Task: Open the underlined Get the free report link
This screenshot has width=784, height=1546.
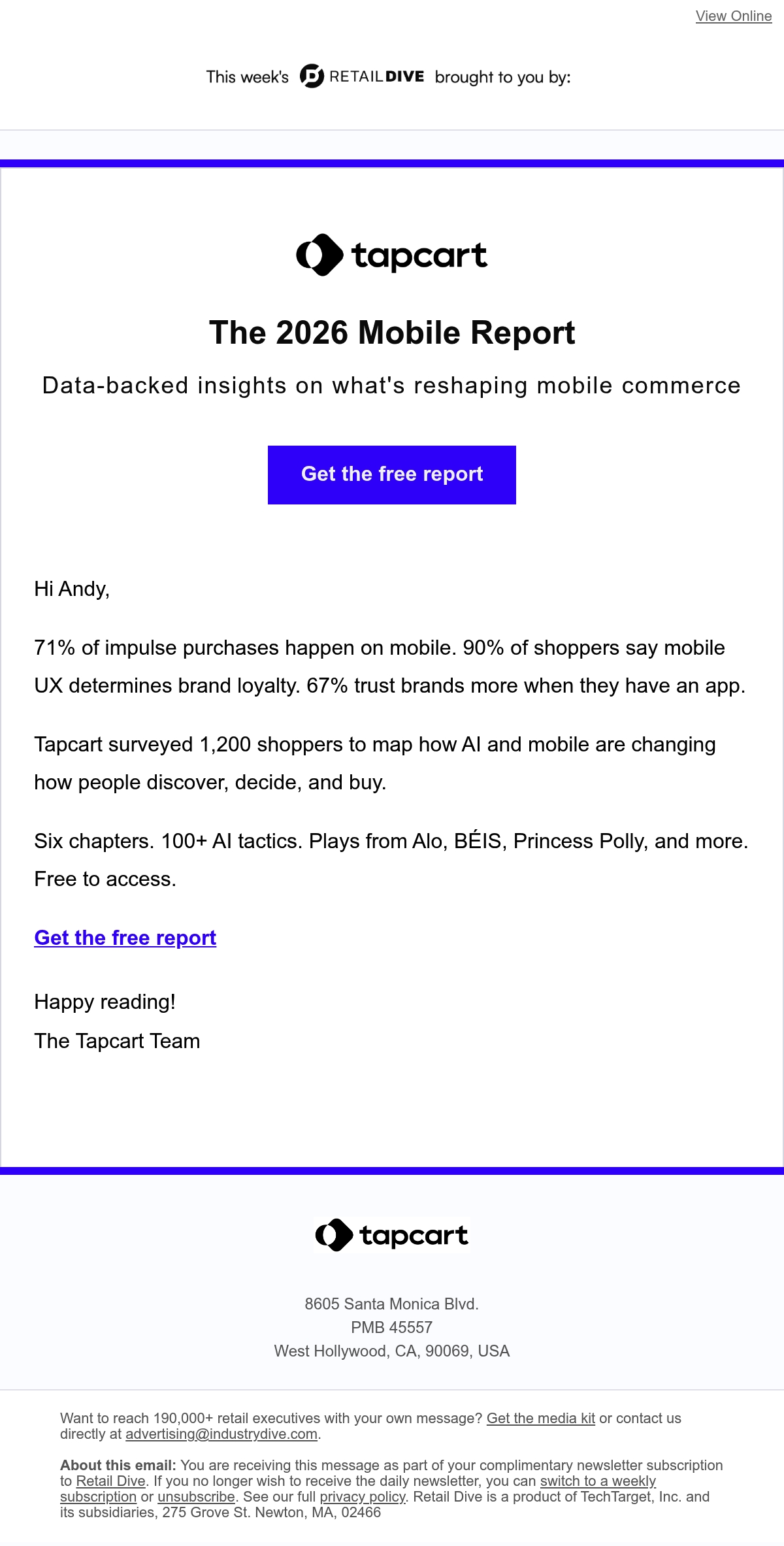Action: 125,938
